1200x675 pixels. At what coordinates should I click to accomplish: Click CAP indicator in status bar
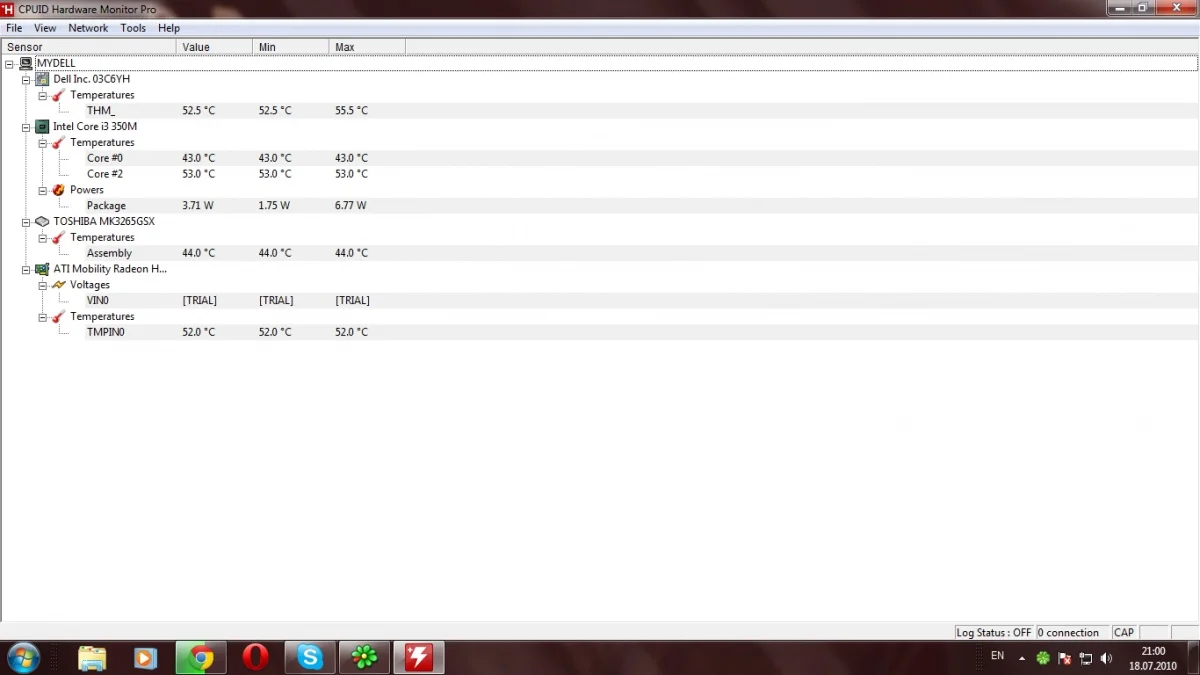click(1124, 633)
